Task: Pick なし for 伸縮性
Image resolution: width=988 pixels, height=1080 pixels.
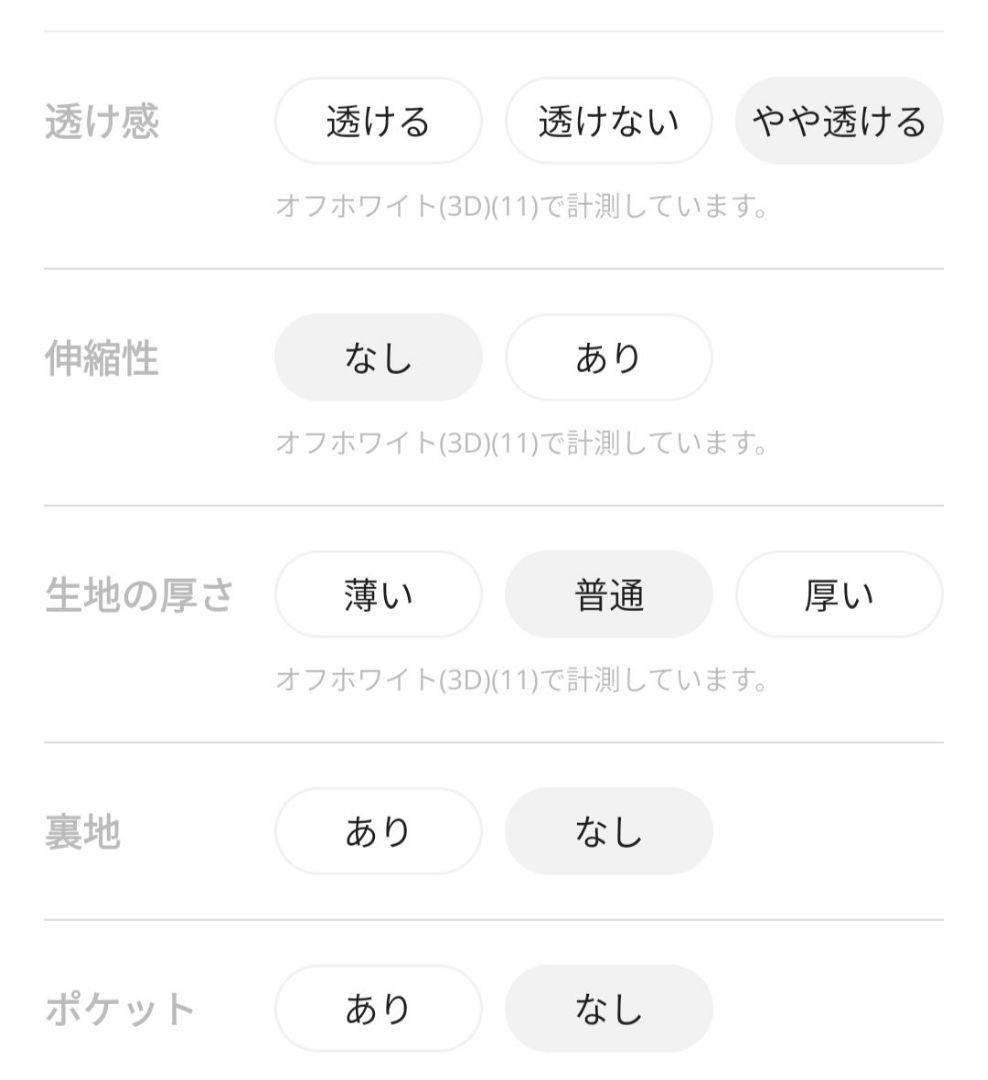Action: 378,357
